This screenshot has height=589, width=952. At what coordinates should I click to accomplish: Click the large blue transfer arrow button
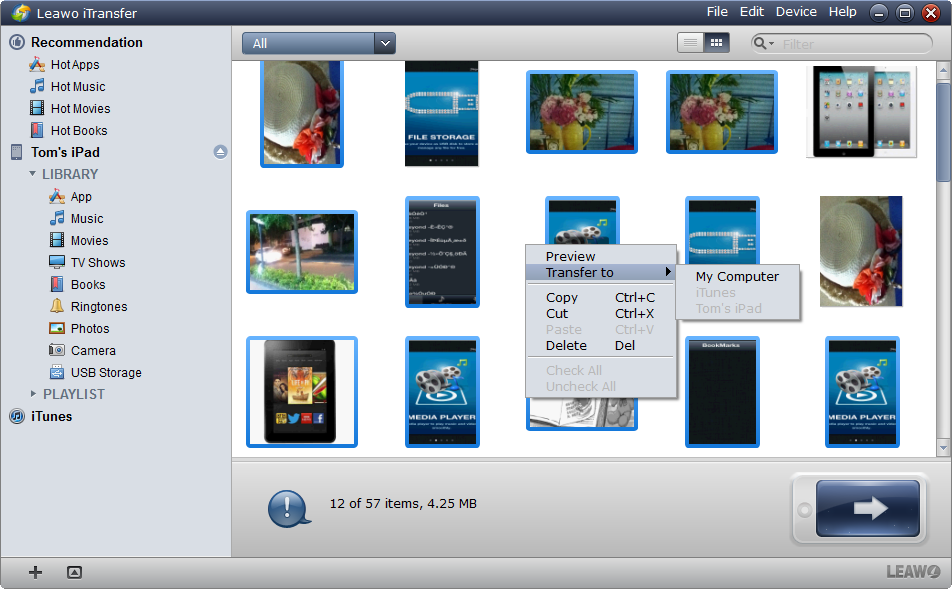(868, 508)
